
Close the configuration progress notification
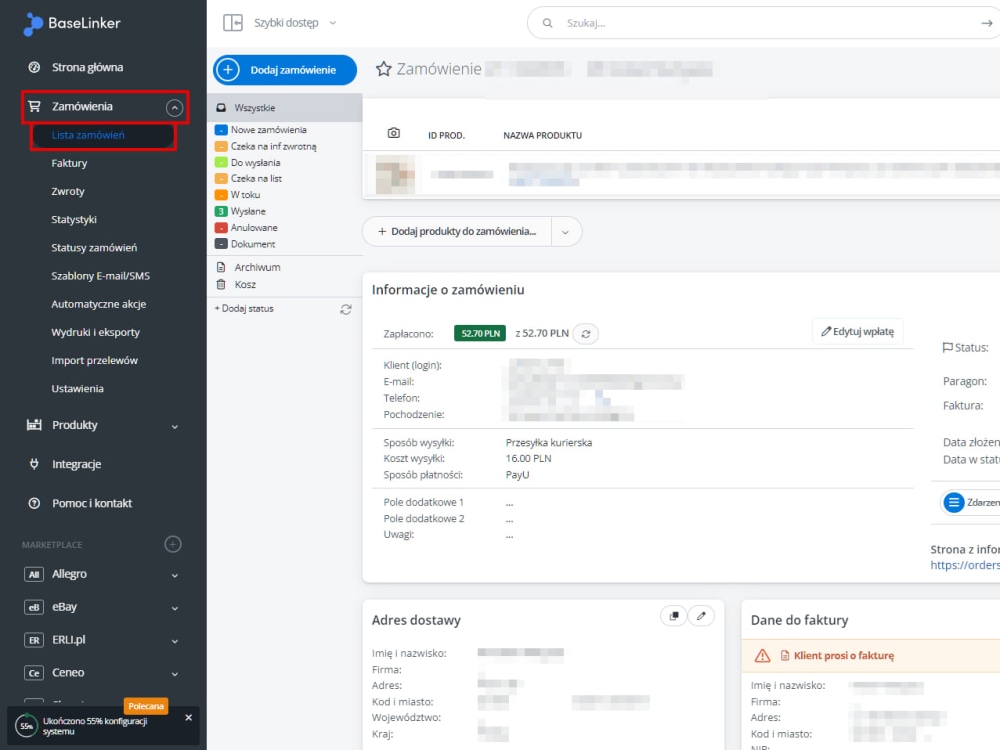pyautogui.click(x=188, y=717)
